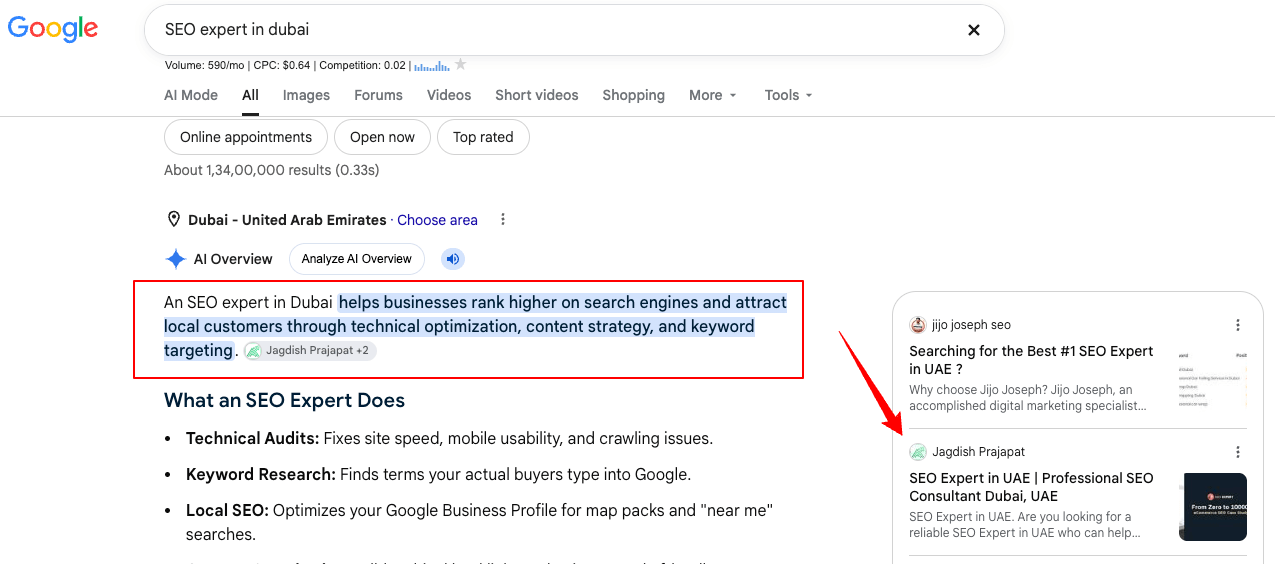Viewport: 1275px width, 564px height.
Task: Open the Forums tab
Action: tap(378, 95)
